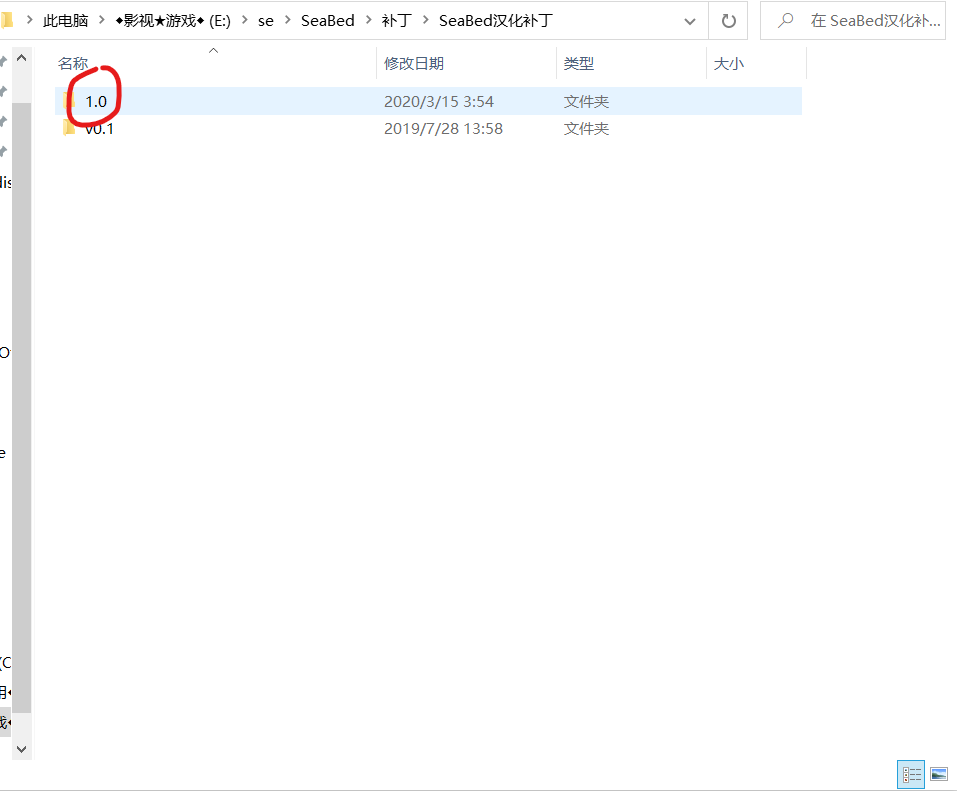This screenshot has height=791, width=957.
Task: Sort files by 大小 column
Action: tap(728, 63)
